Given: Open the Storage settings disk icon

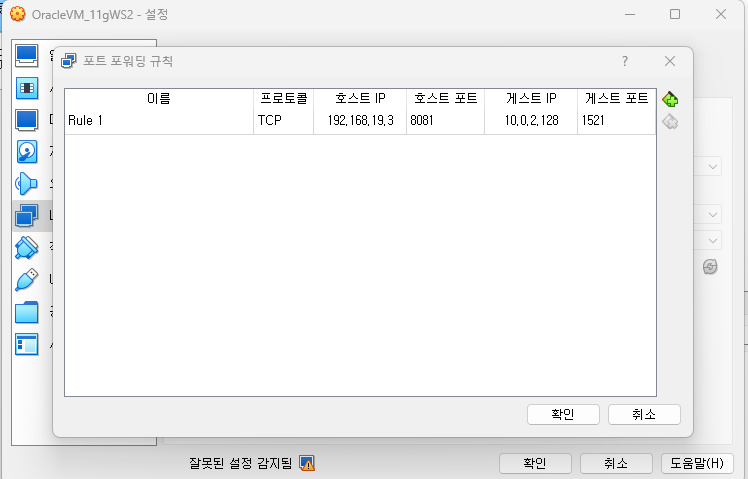Looking at the screenshot, I should [x=26, y=152].
